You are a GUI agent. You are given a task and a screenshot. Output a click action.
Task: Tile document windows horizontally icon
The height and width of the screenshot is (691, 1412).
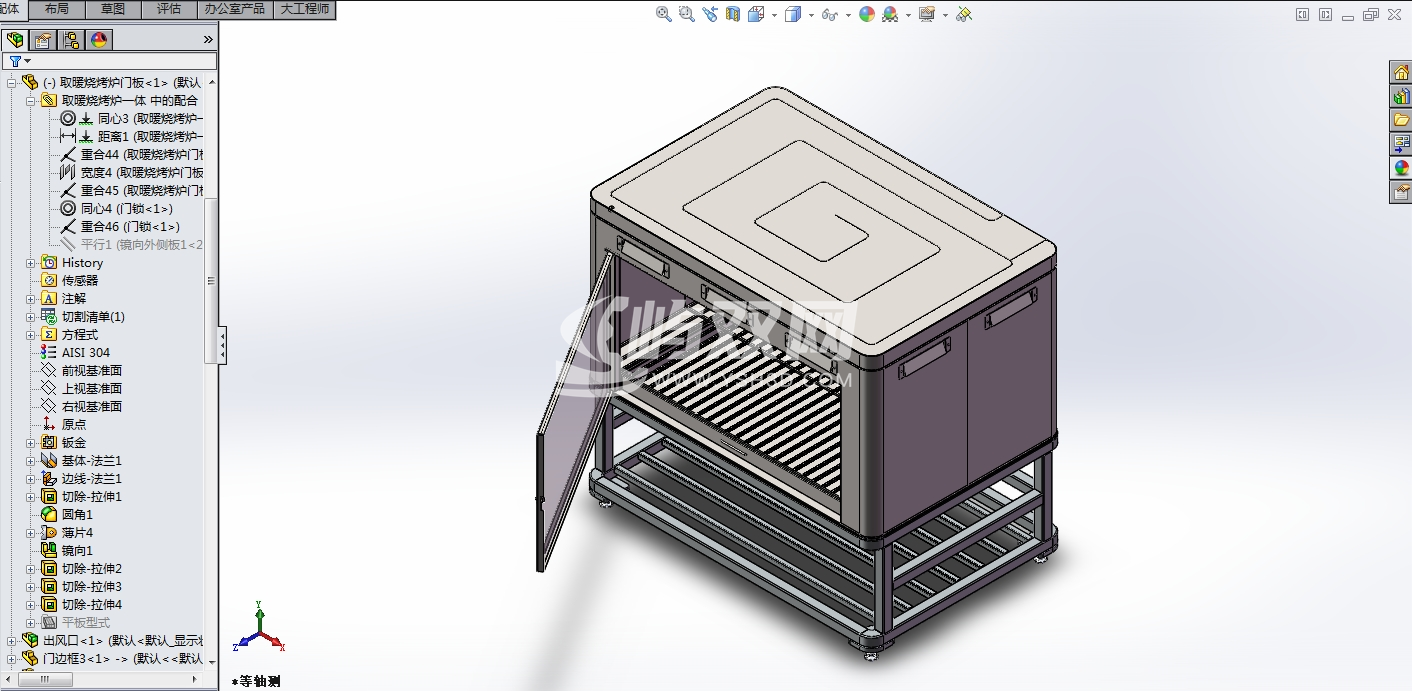tap(1302, 14)
